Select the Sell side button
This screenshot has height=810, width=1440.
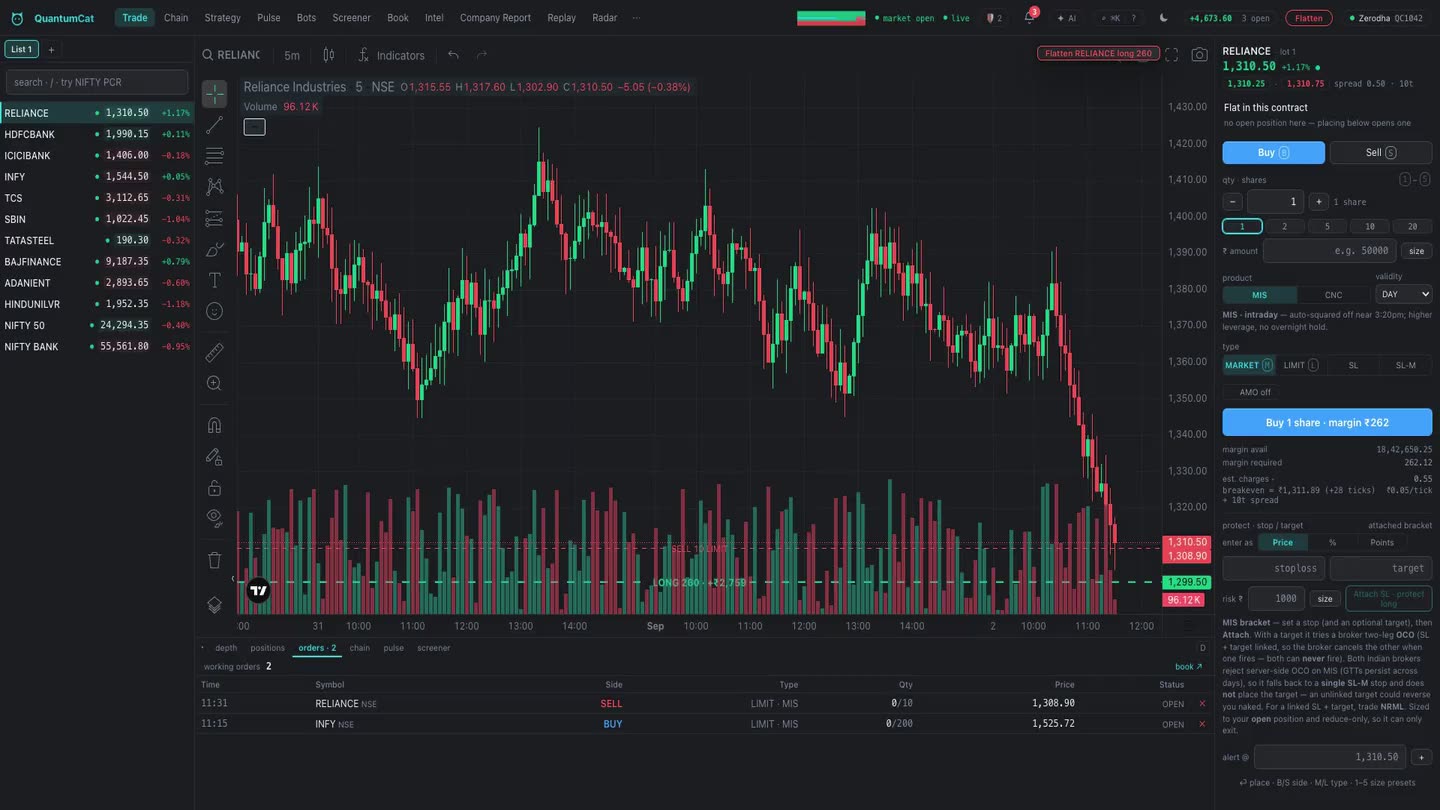coord(1381,152)
